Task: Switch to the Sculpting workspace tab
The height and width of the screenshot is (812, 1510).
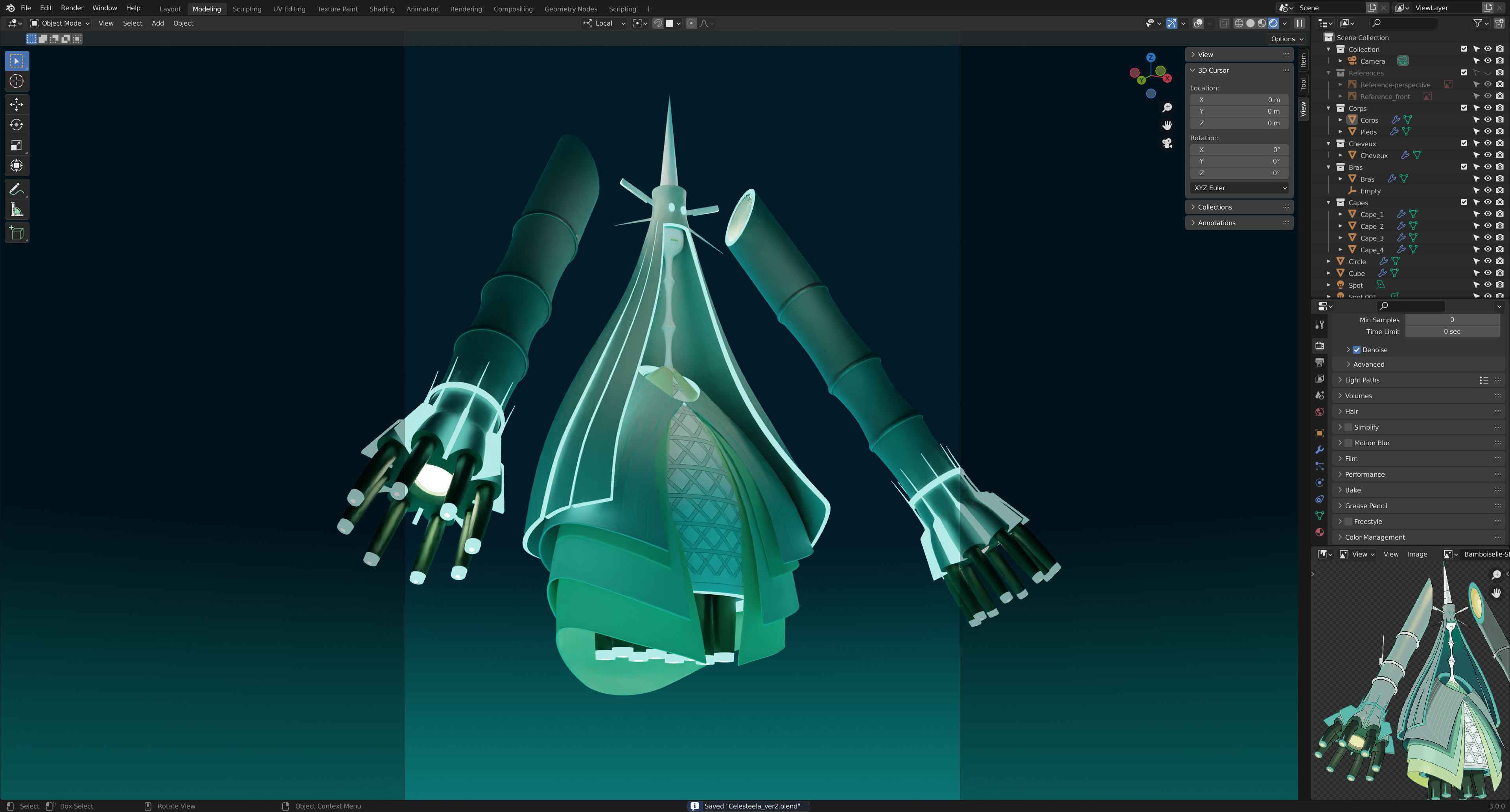Action: click(247, 9)
